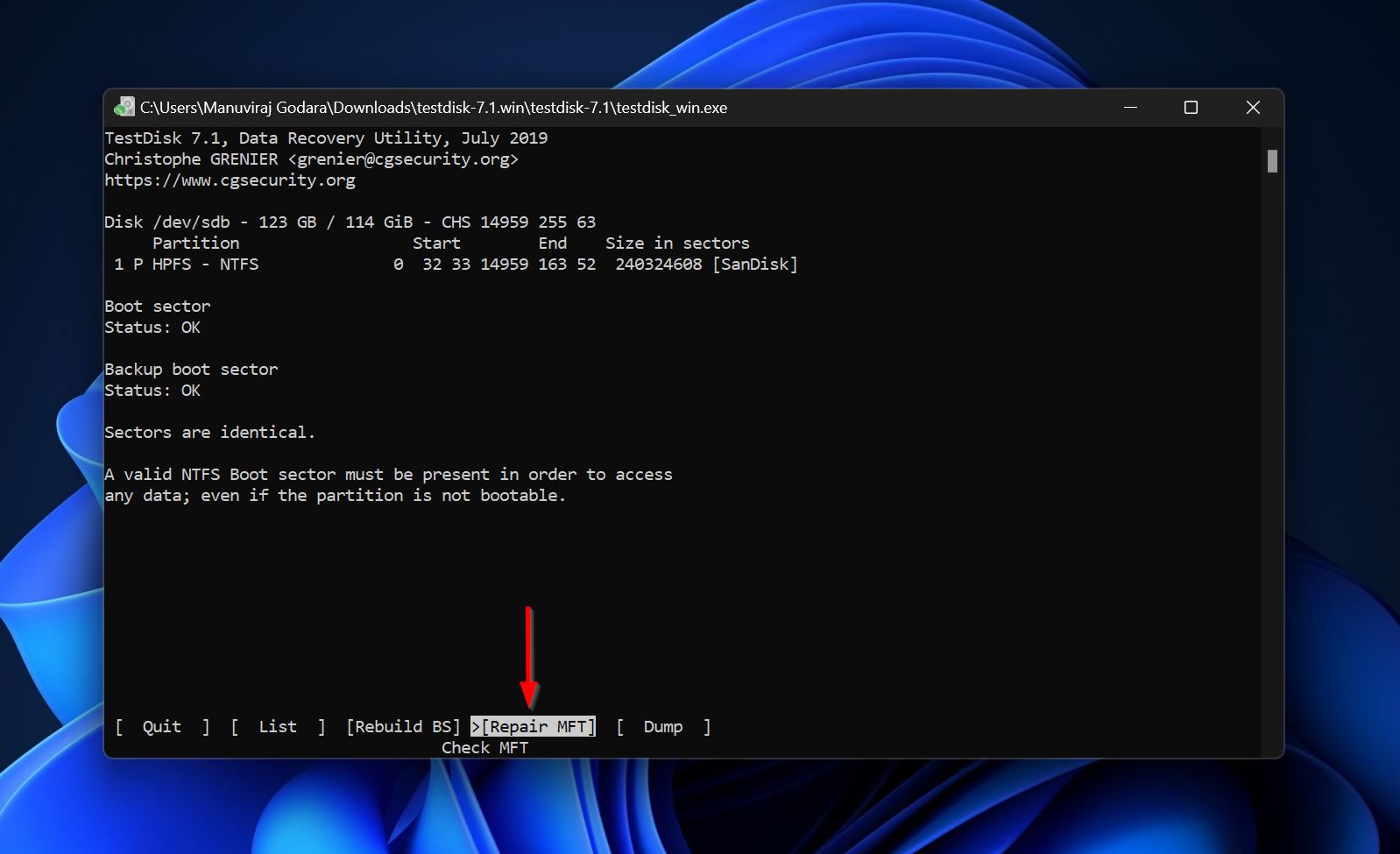Click the window title path text
Screen dimensions: 1400x854
[434, 108]
